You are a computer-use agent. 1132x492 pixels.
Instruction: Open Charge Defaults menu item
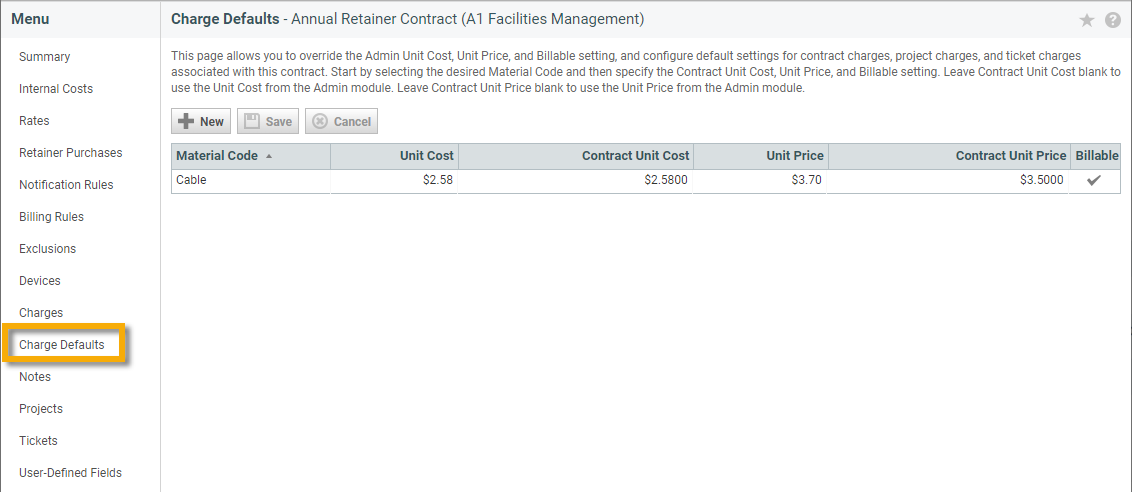[x=62, y=345]
